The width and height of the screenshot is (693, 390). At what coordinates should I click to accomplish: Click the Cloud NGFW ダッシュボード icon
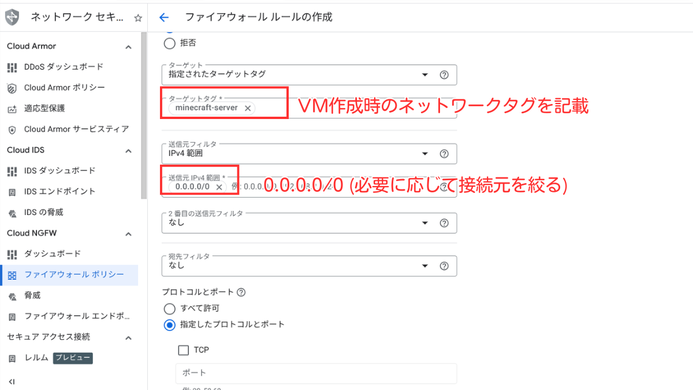pos(12,254)
